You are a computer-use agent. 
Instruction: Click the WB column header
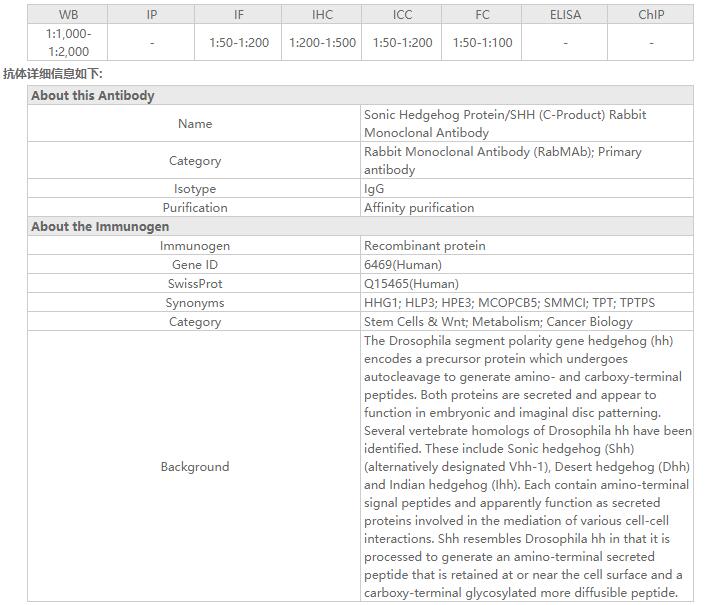click(68, 15)
